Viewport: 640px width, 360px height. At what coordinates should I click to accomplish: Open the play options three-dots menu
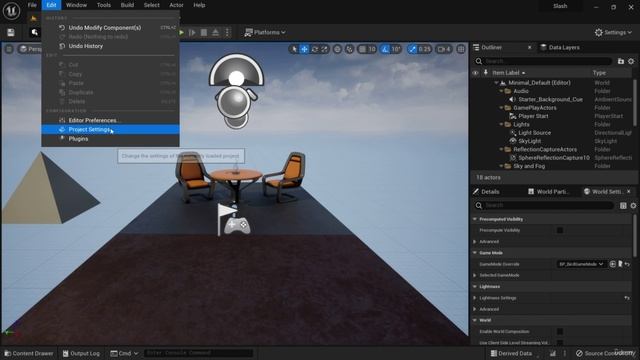(x=228, y=33)
